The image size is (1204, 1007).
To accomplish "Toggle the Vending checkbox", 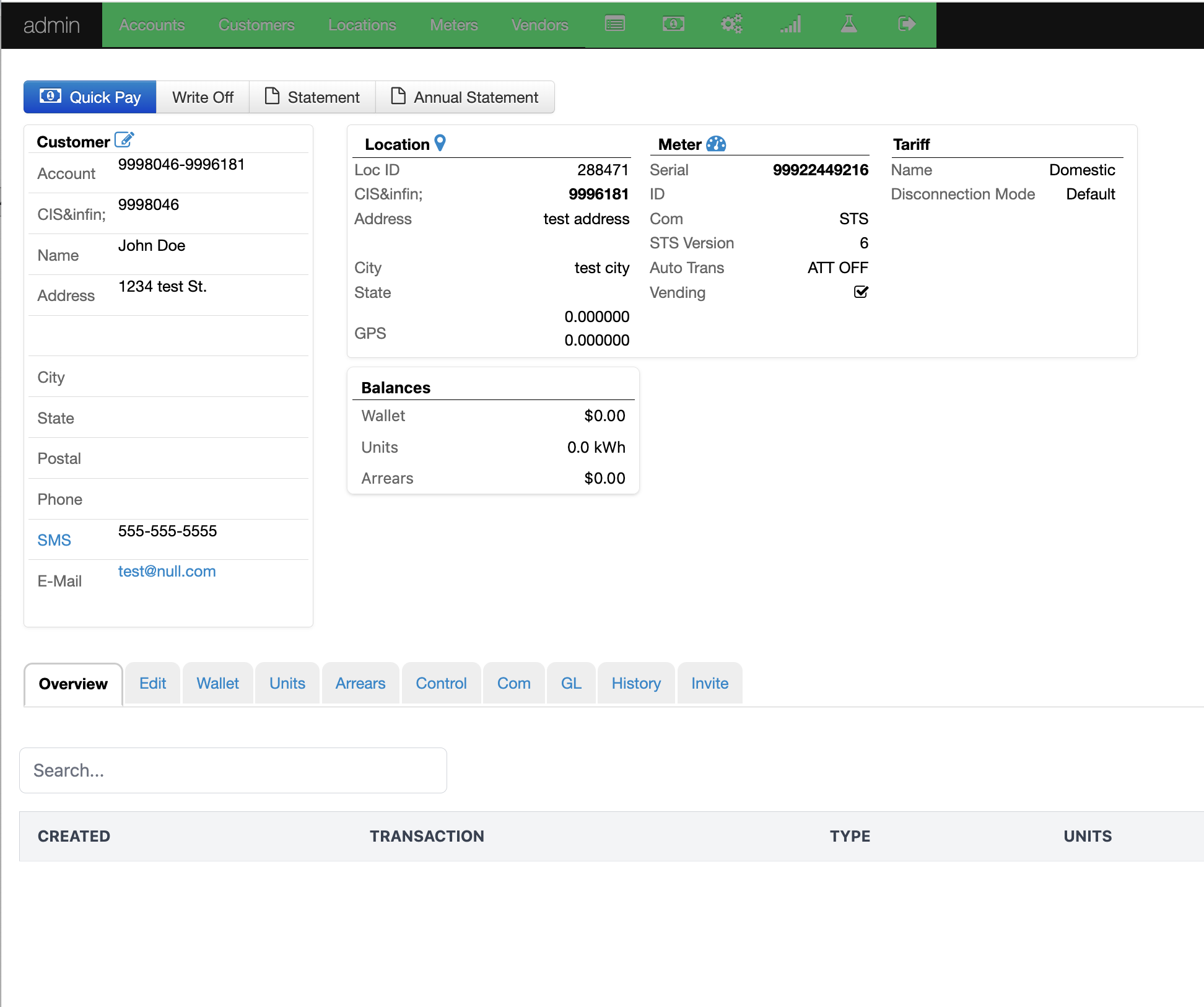I will [861, 292].
